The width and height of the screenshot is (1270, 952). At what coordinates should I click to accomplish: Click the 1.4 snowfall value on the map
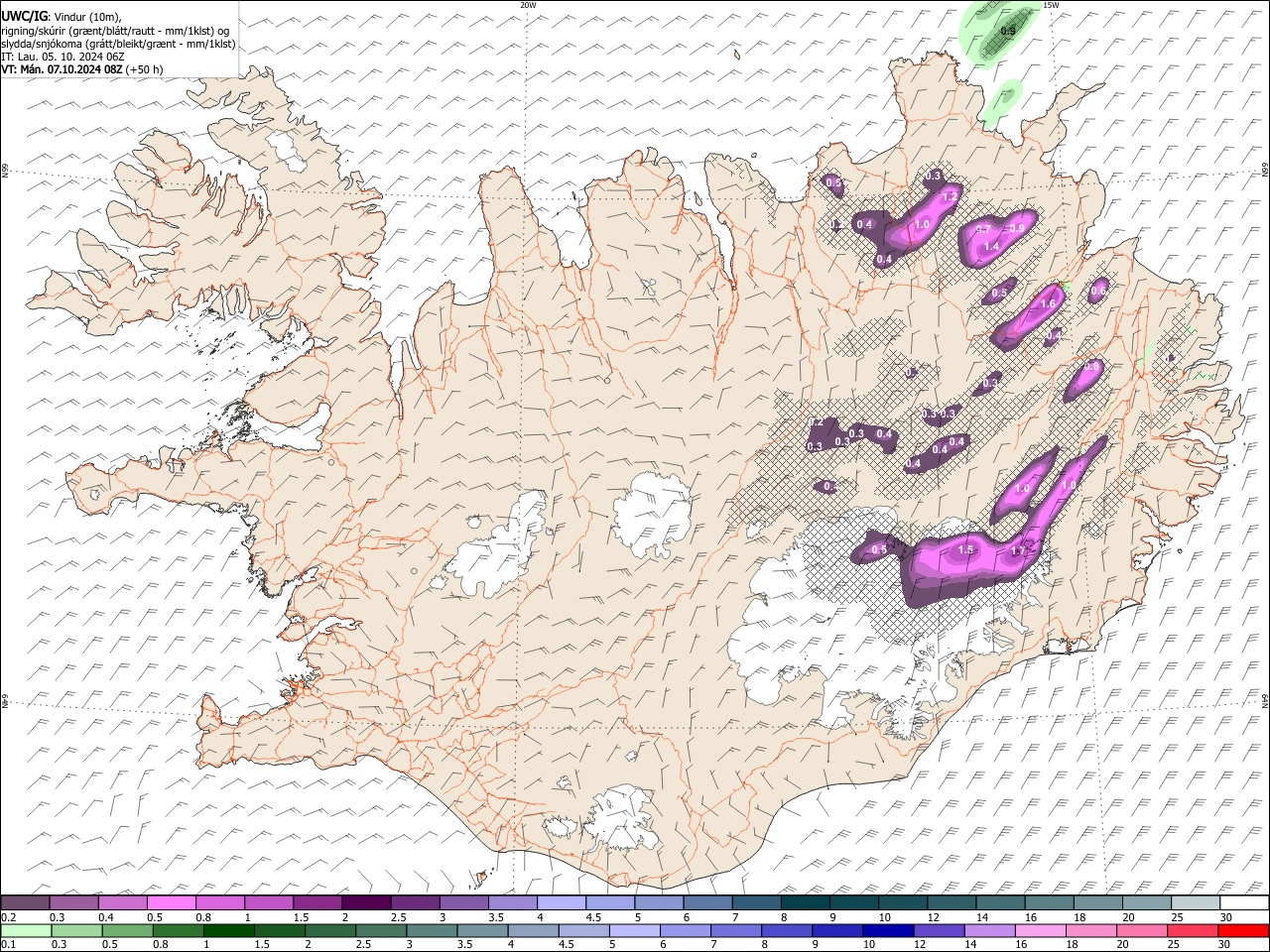pyautogui.click(x=990, y=247)
